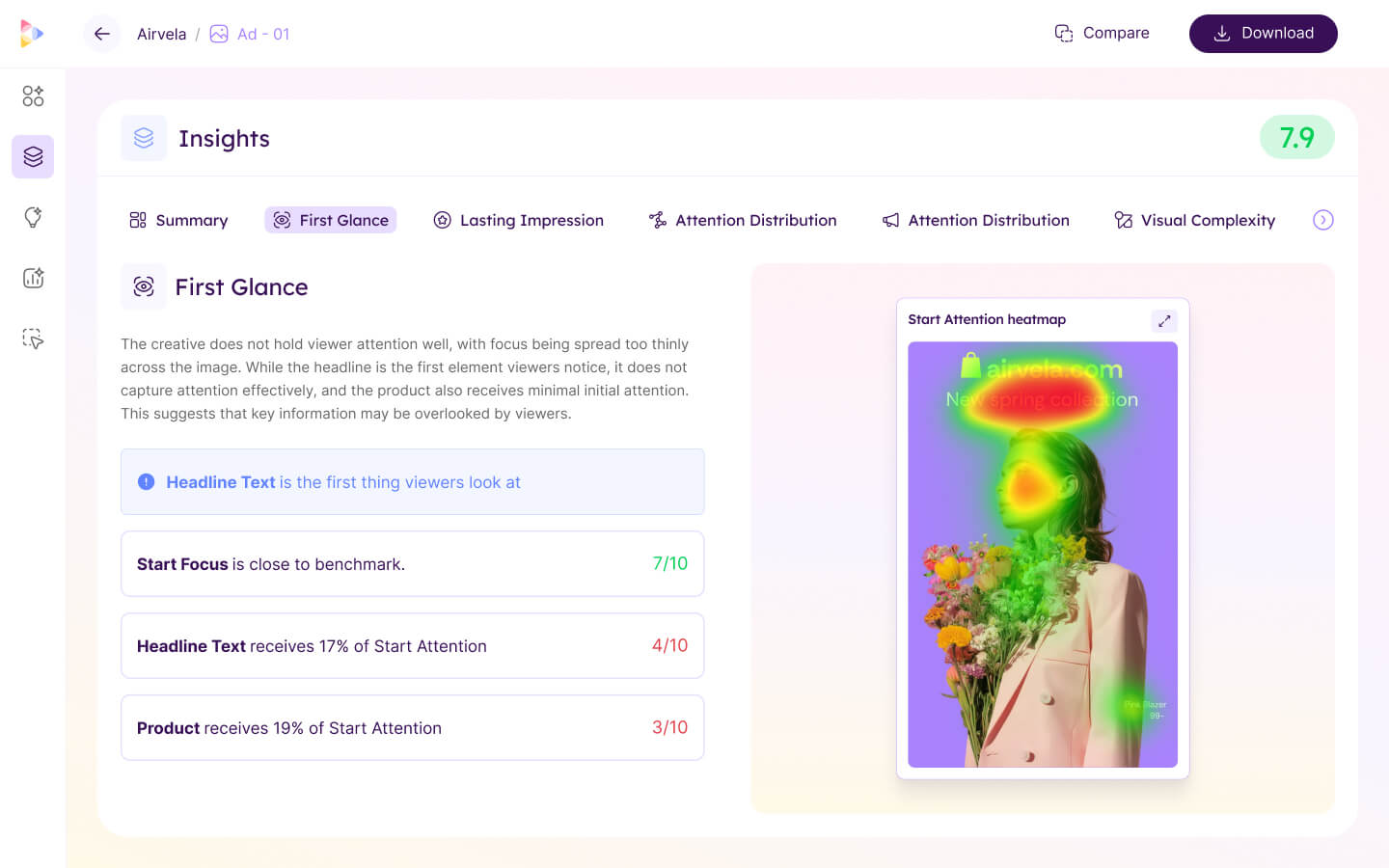Select the element picker tool in the sidebar

pos(32,339)
